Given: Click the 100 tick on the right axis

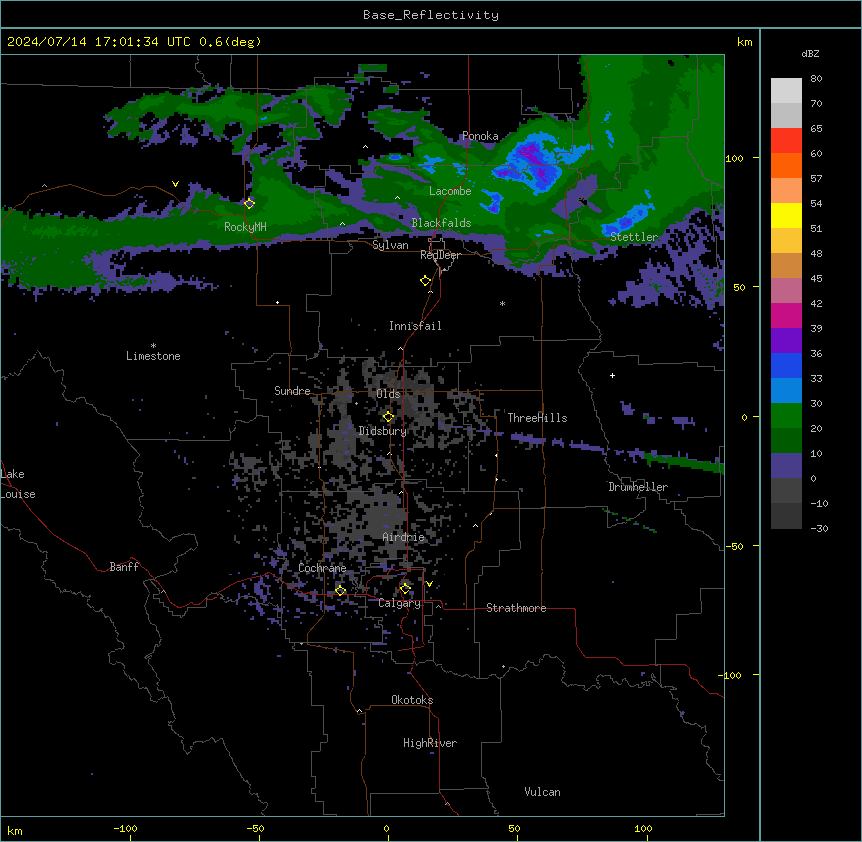Looking at the screenshot, I should coord(734,158).
